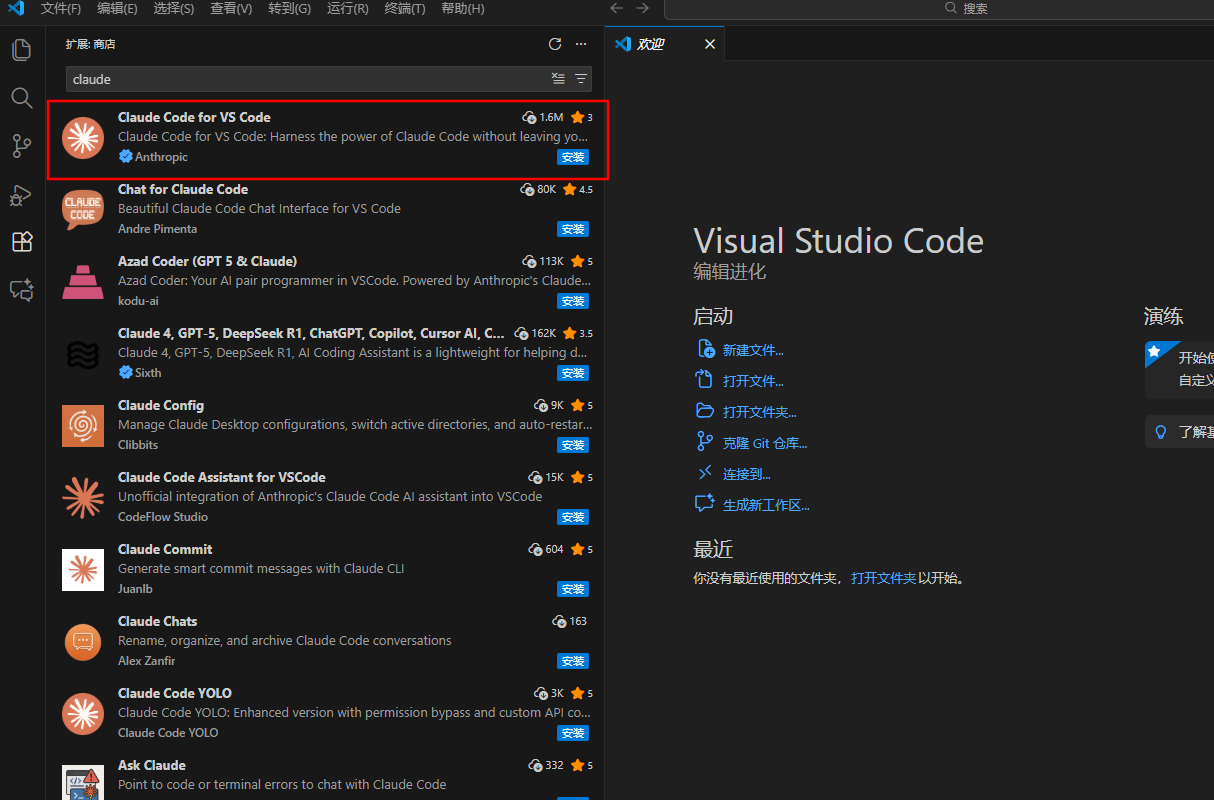Open the 选择(S) menu
1214x800 pixels.
(x=175, y=8)
